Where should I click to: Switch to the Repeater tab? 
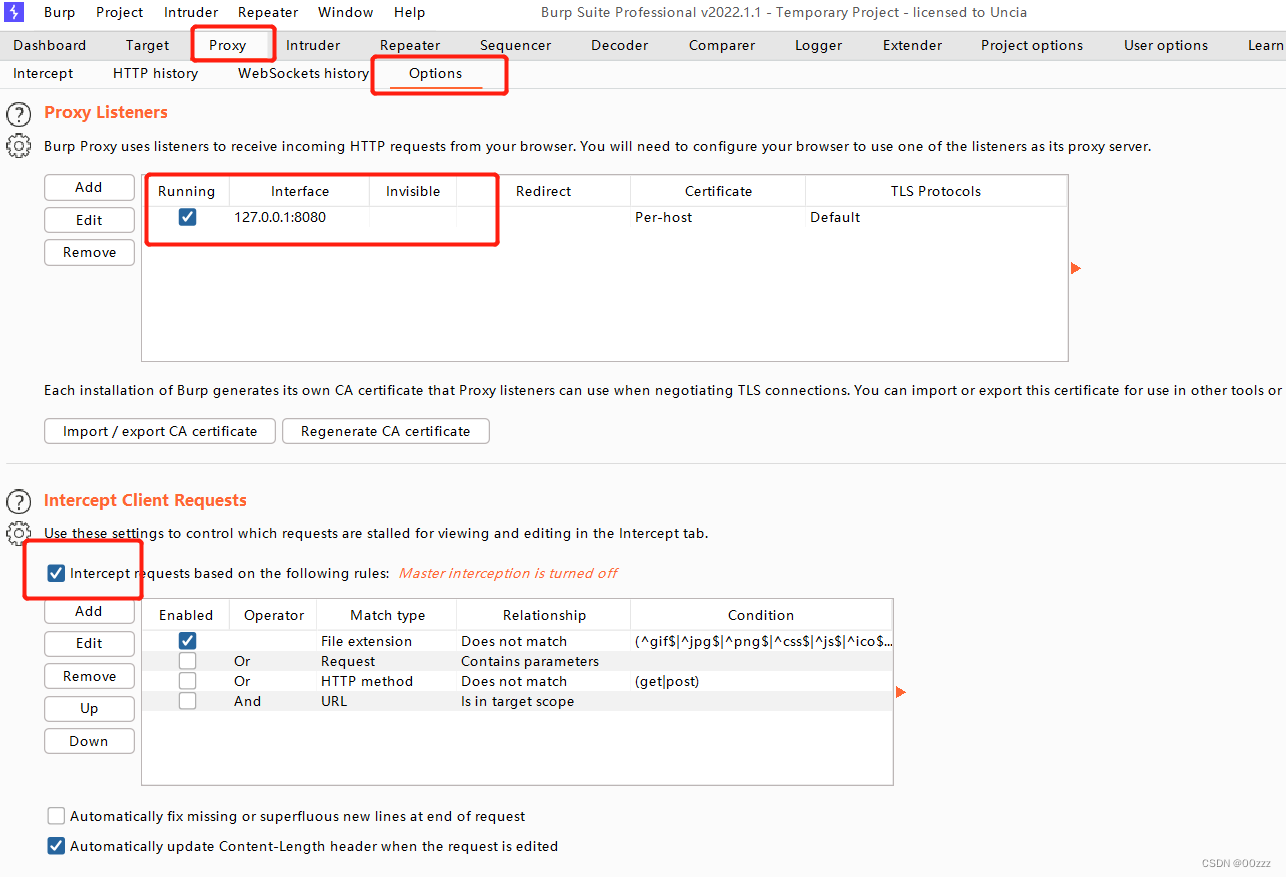[410, 45]
